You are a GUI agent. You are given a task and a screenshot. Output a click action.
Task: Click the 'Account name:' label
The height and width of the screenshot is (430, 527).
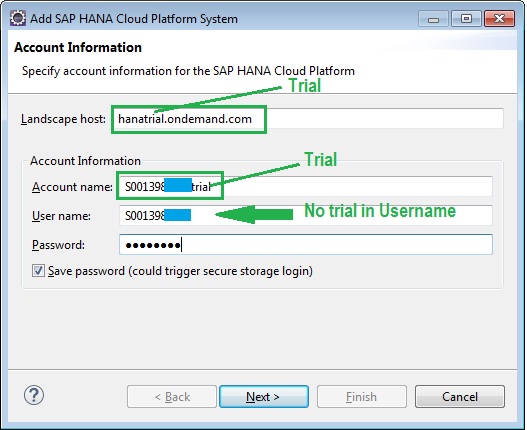coord(72,187)
